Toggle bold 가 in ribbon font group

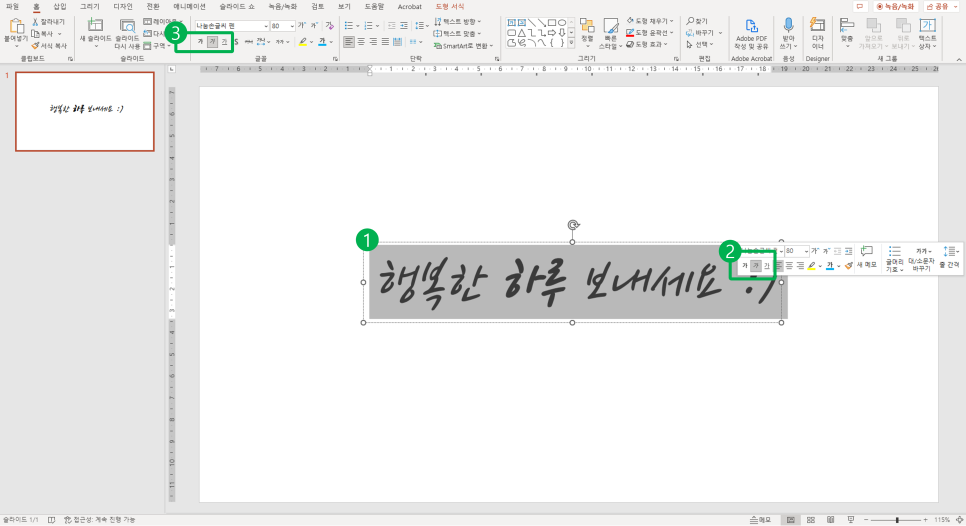tap(200, 42)
